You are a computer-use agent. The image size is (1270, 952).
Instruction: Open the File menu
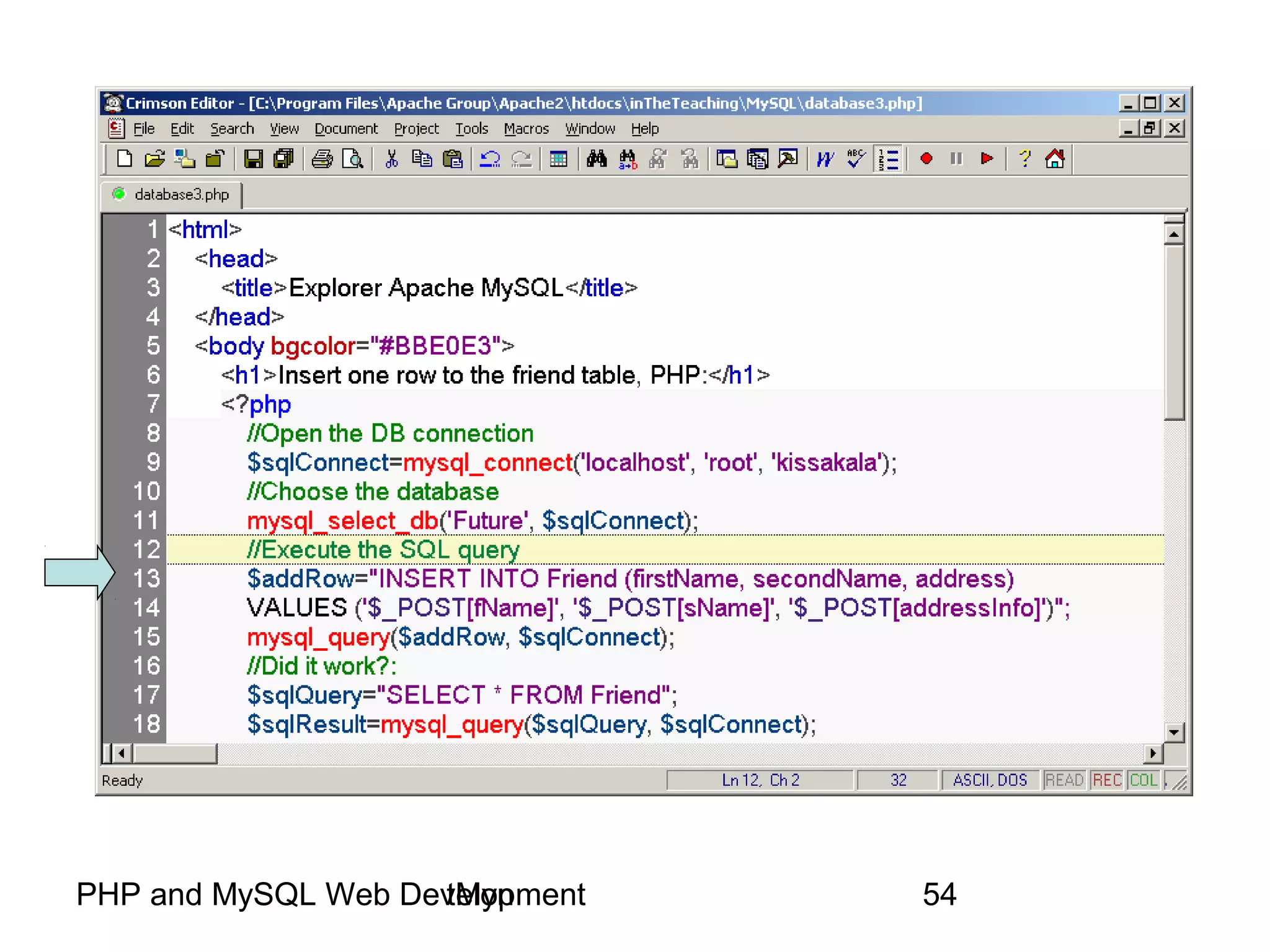click(144, 129)
